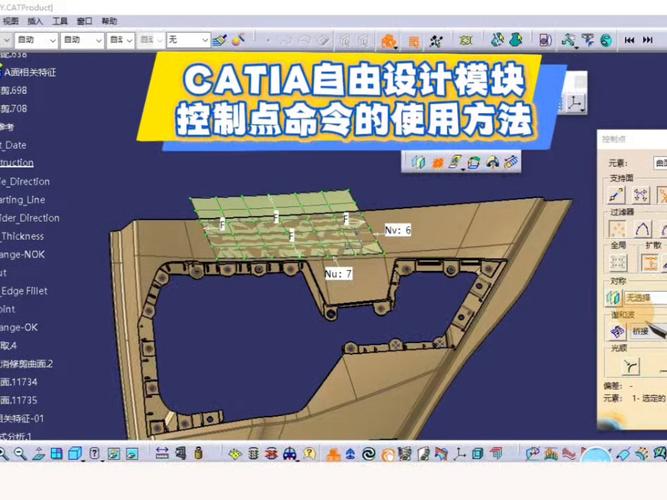Select the tree row ending in 面.11734

(x=19, y=382)
